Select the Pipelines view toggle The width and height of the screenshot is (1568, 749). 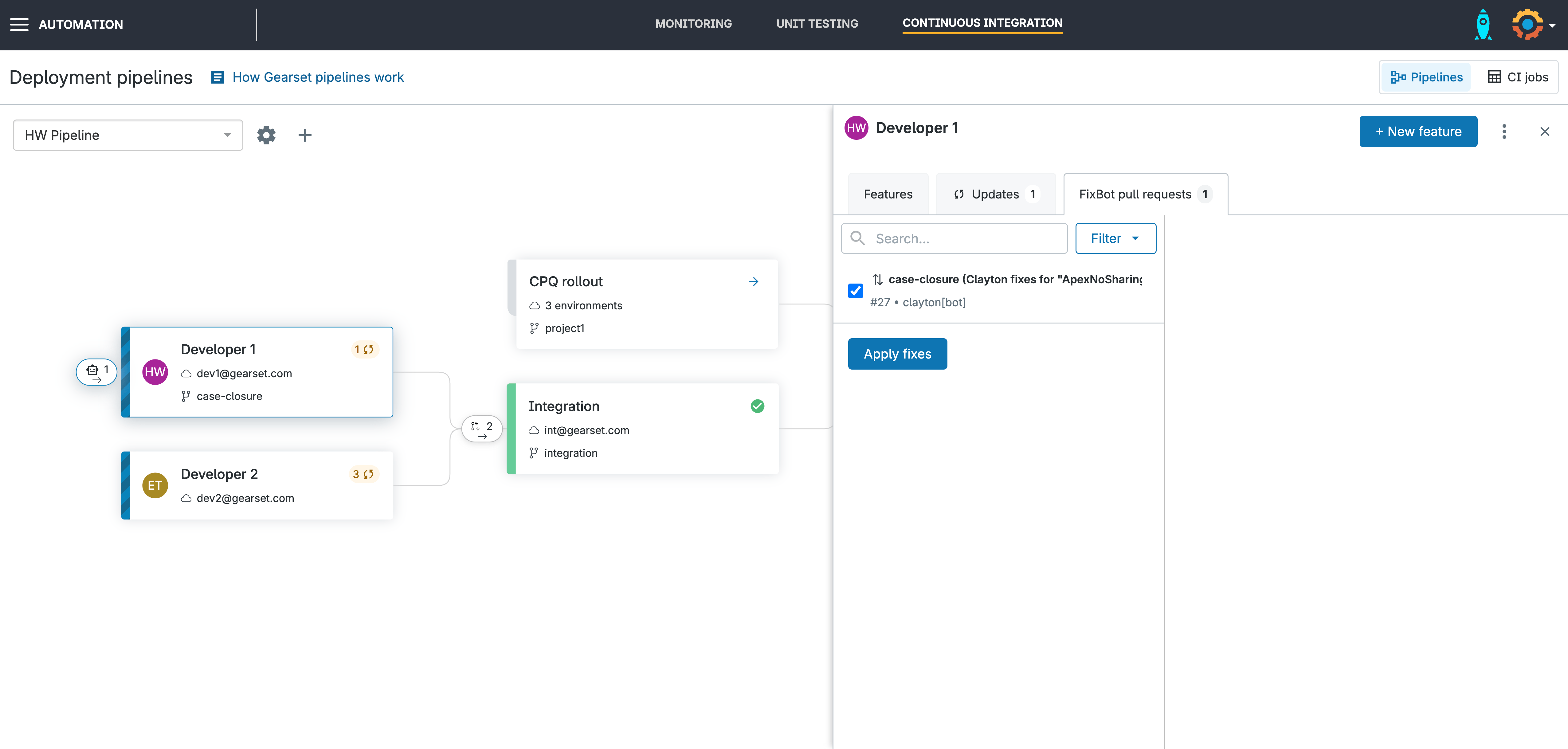(1427, 77)
